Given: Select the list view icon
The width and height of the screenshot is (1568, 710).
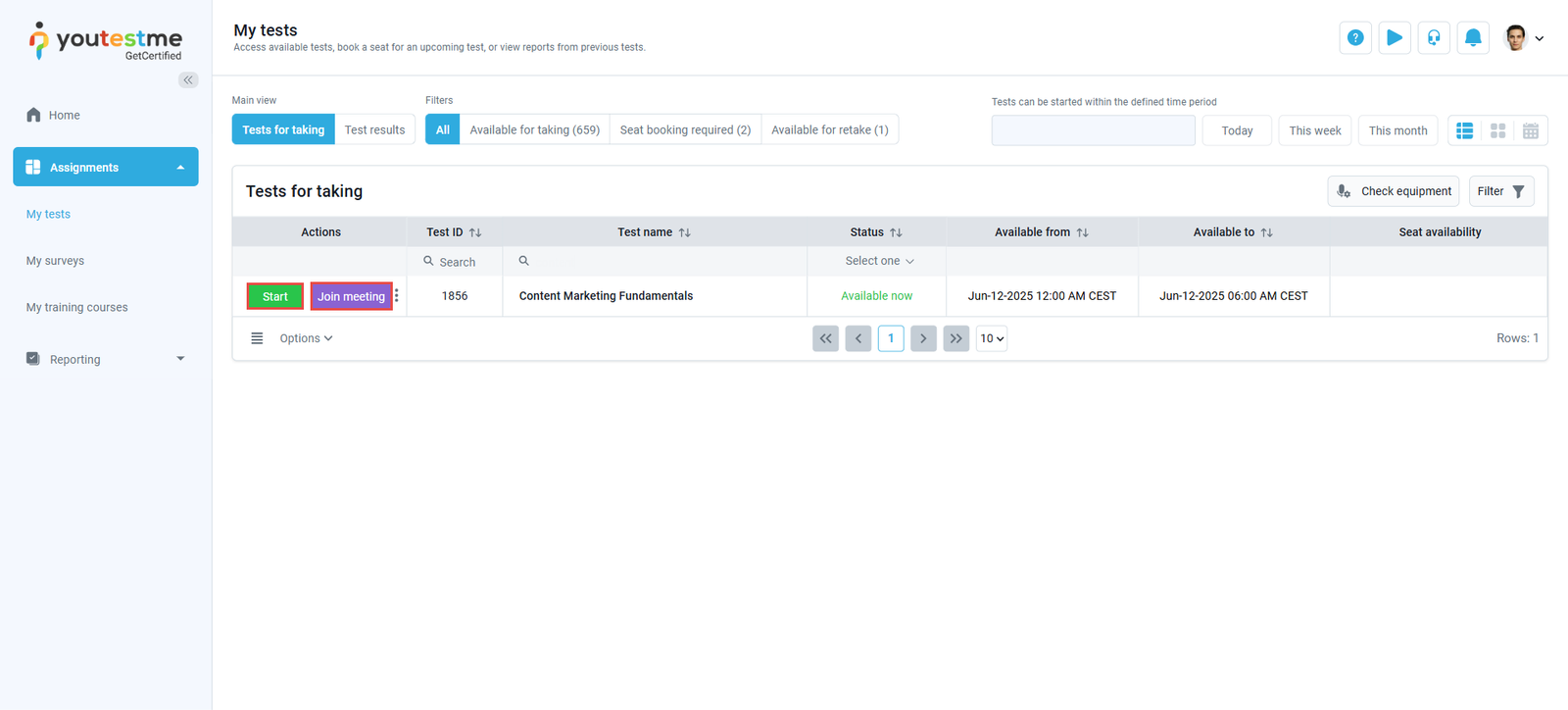Looking at the screenshot, I should pos(1465,130).
